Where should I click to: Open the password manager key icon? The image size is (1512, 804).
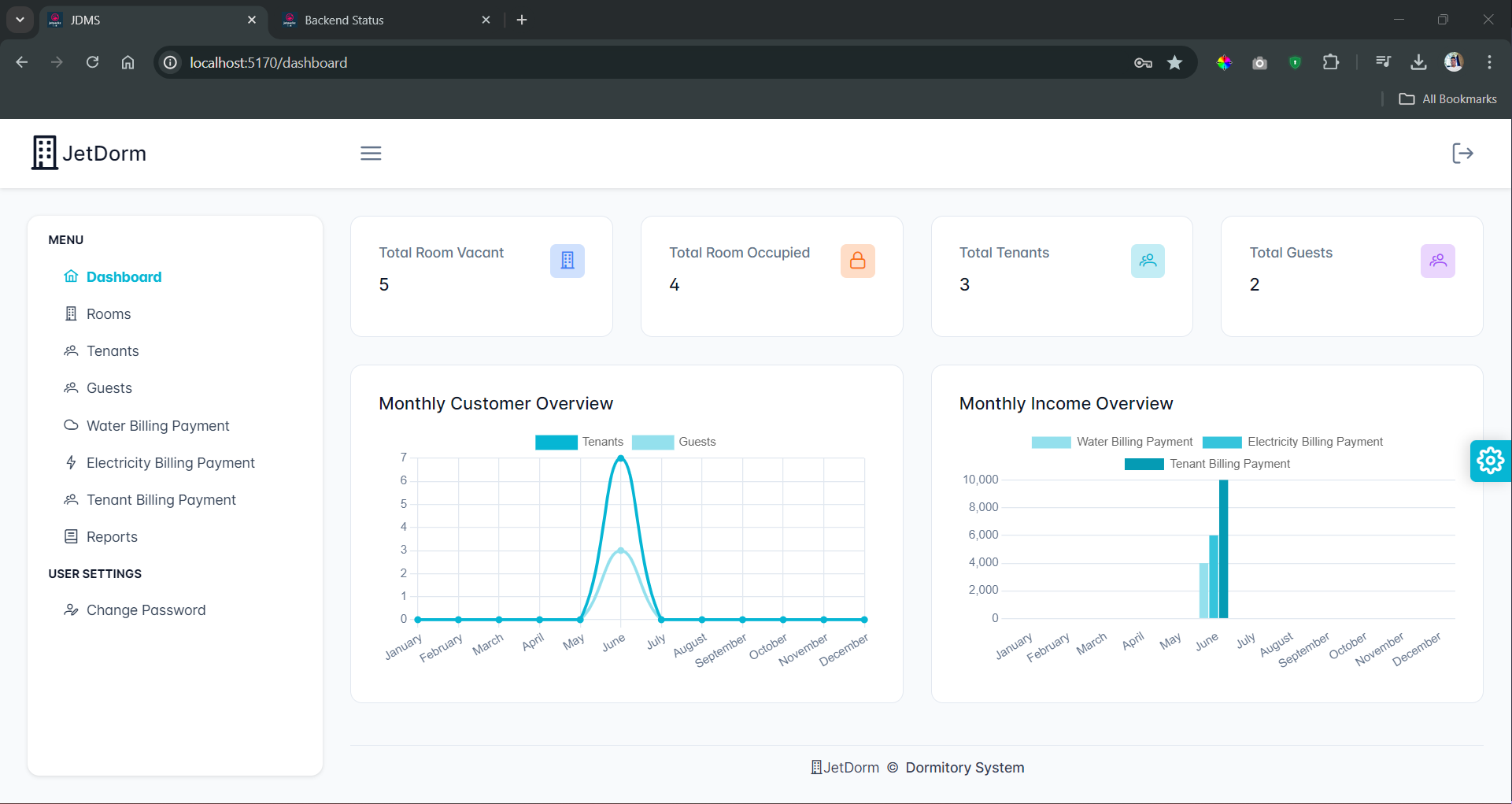click(1143, 63)
